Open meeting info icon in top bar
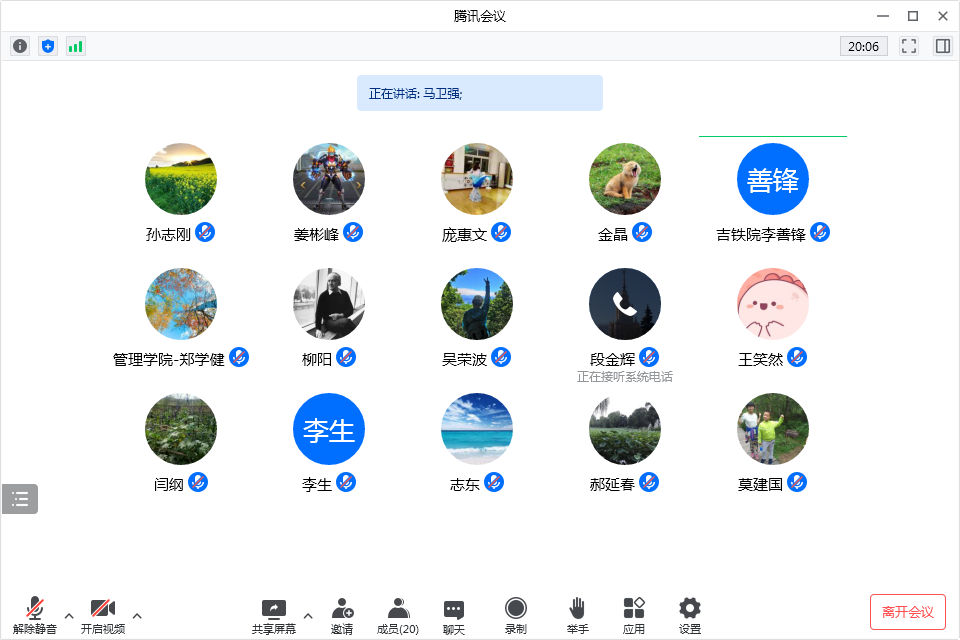 20,46
